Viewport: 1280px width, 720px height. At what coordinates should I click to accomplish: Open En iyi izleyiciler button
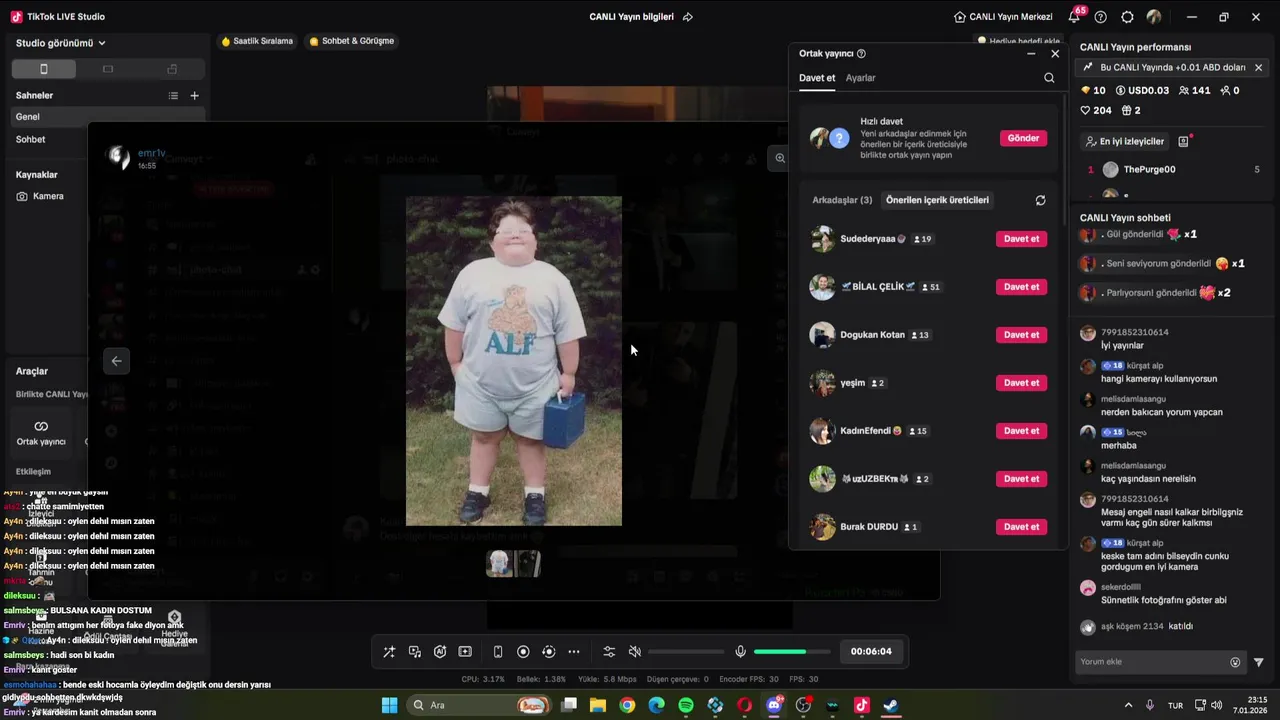coord(1124,141)
